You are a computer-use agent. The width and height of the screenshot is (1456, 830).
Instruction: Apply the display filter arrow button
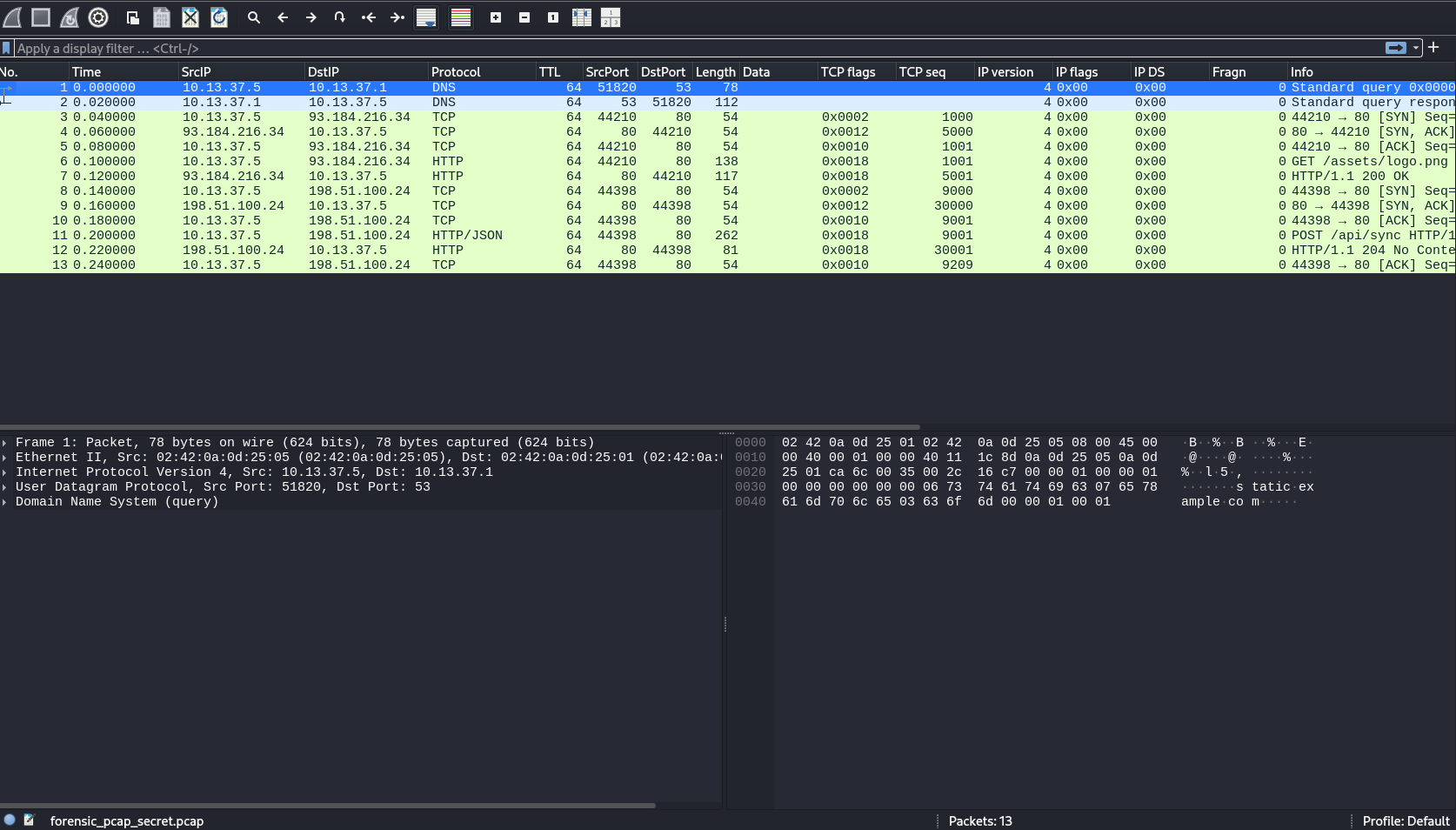click(1396, 48)
